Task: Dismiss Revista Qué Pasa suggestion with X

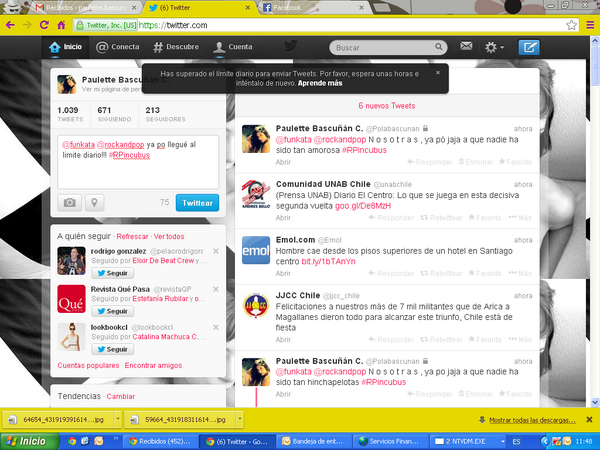Action: 216,289
